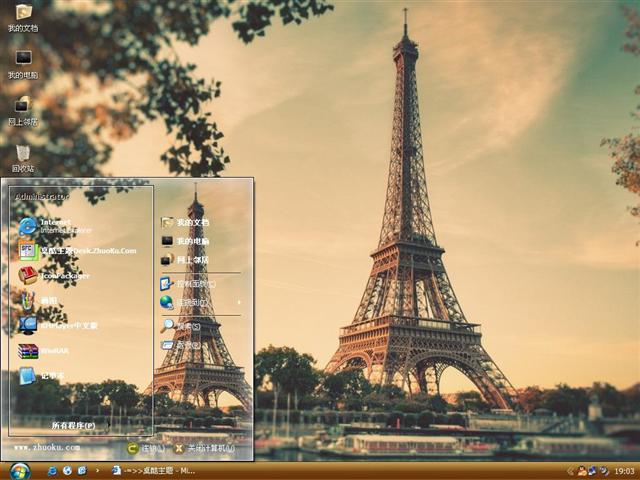Launch Internet Explorer from quick launch bar
This screenshot has height=480, width=640.
[52, 471]
